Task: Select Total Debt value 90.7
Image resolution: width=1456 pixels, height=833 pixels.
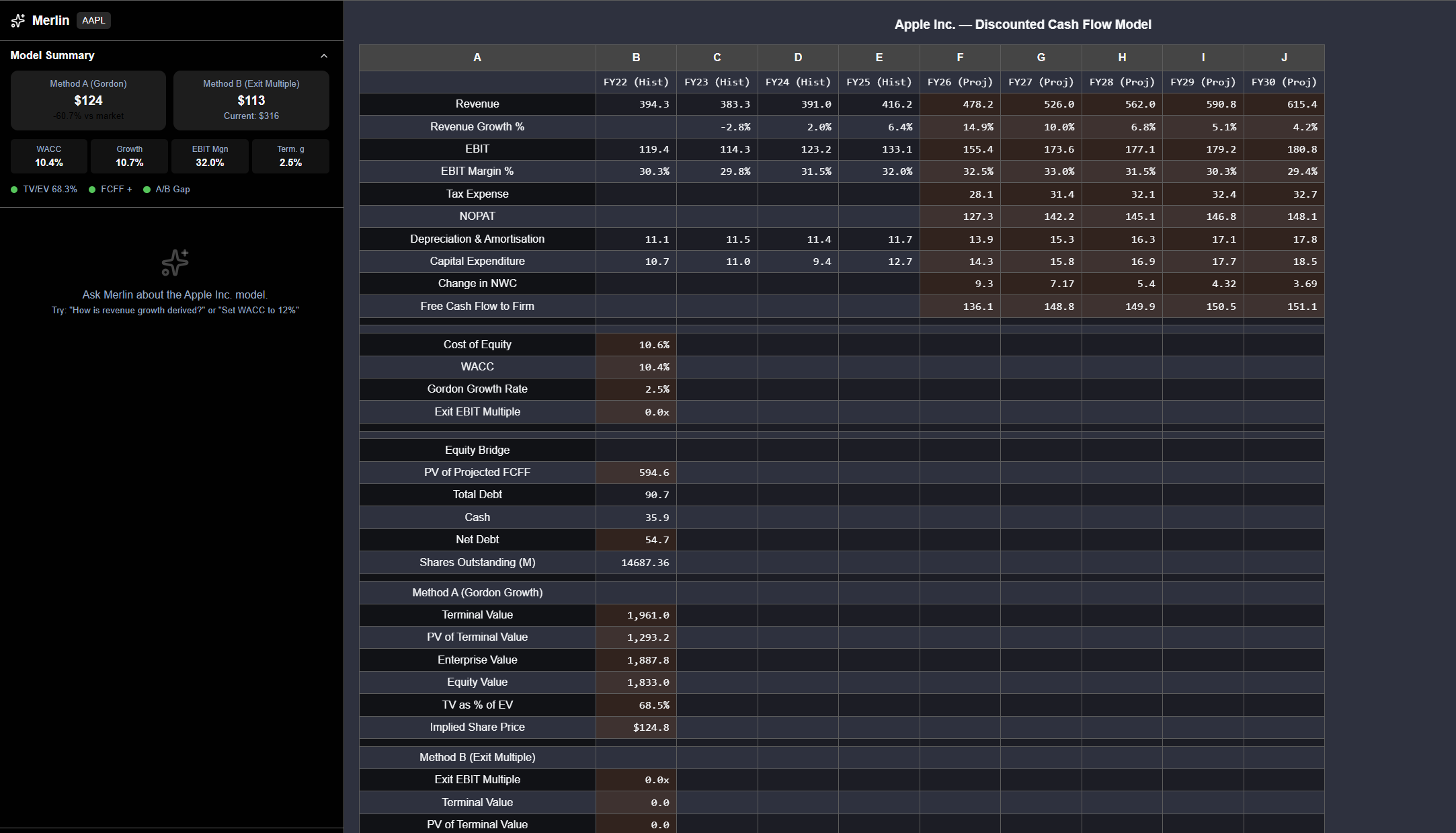Action: 636,495
